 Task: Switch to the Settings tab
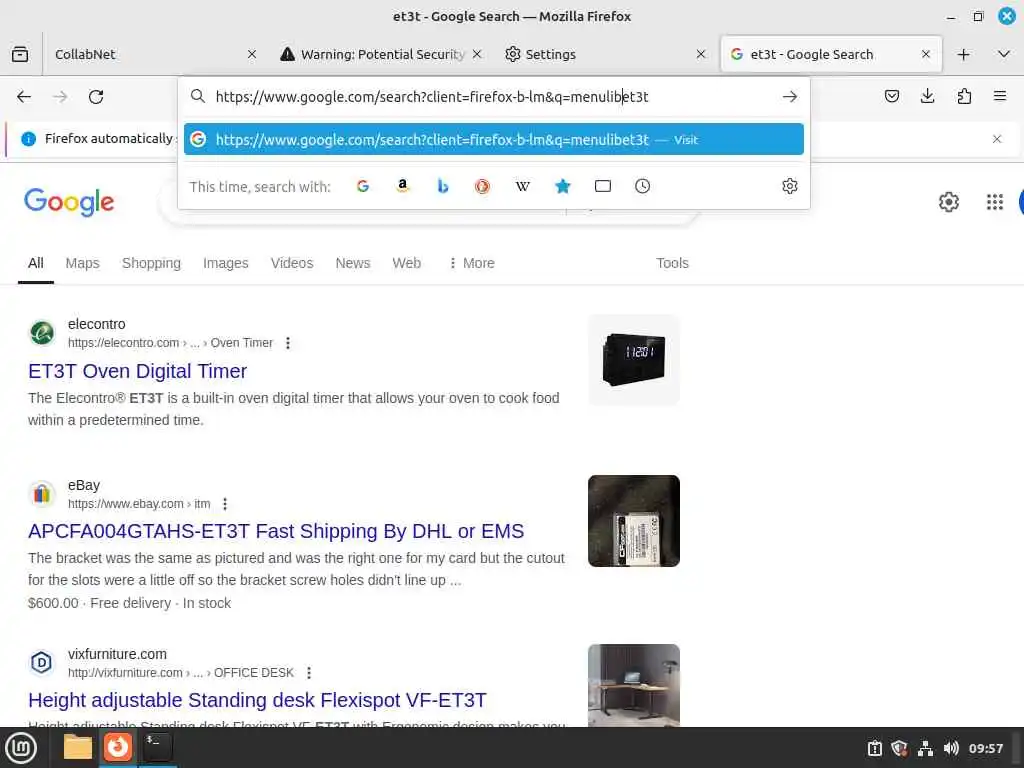(x=605, y=54)
